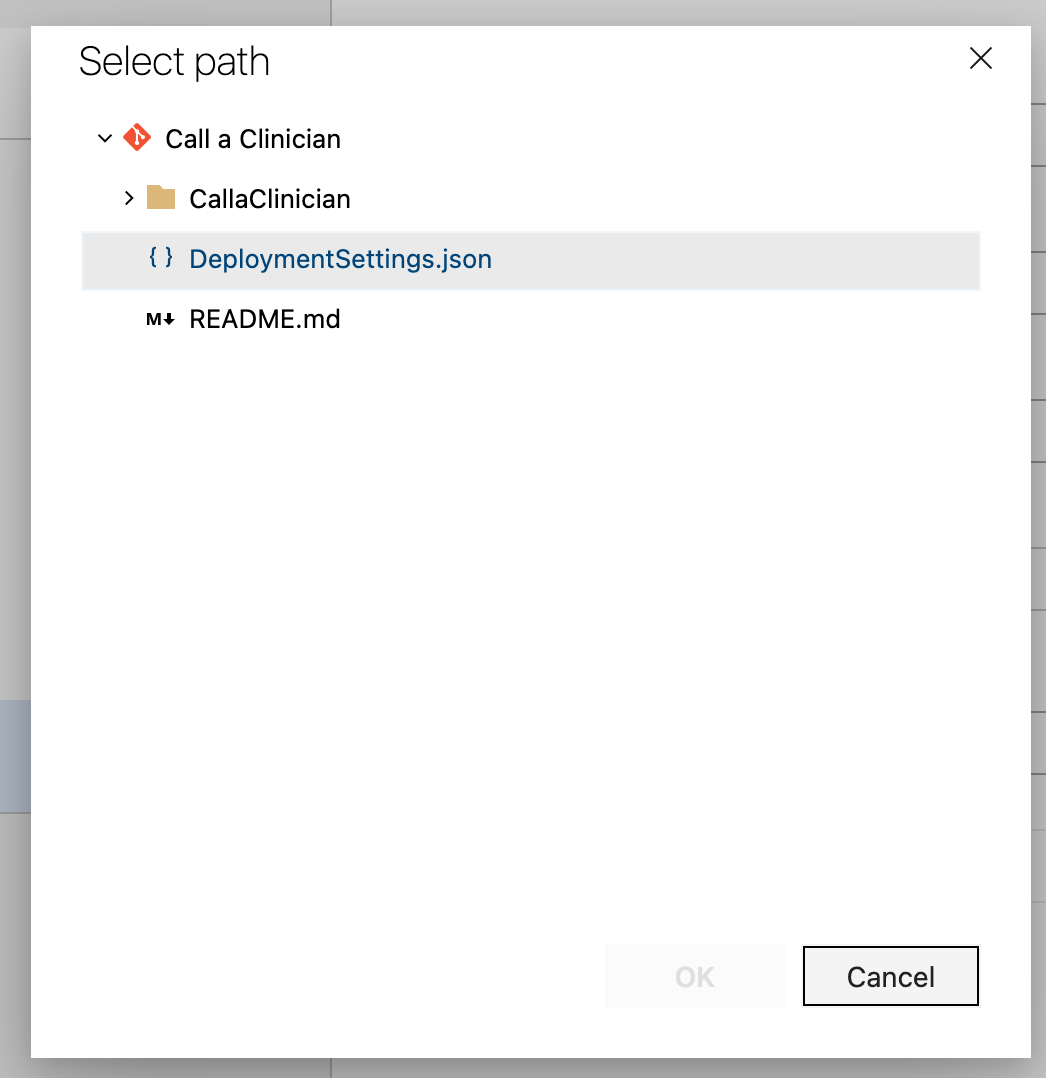
Task: Click the OK button
Action: click(x=695, y=976)
